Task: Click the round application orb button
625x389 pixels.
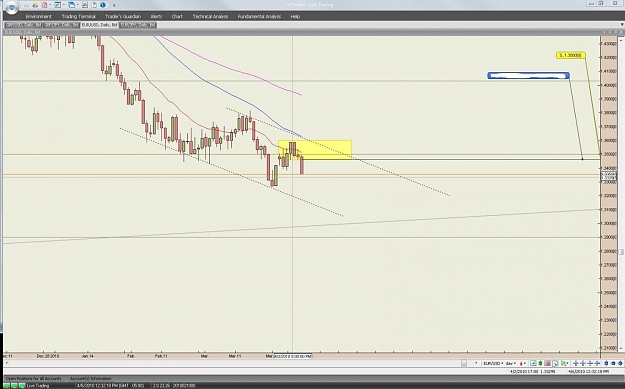Action: click(12, 7)
